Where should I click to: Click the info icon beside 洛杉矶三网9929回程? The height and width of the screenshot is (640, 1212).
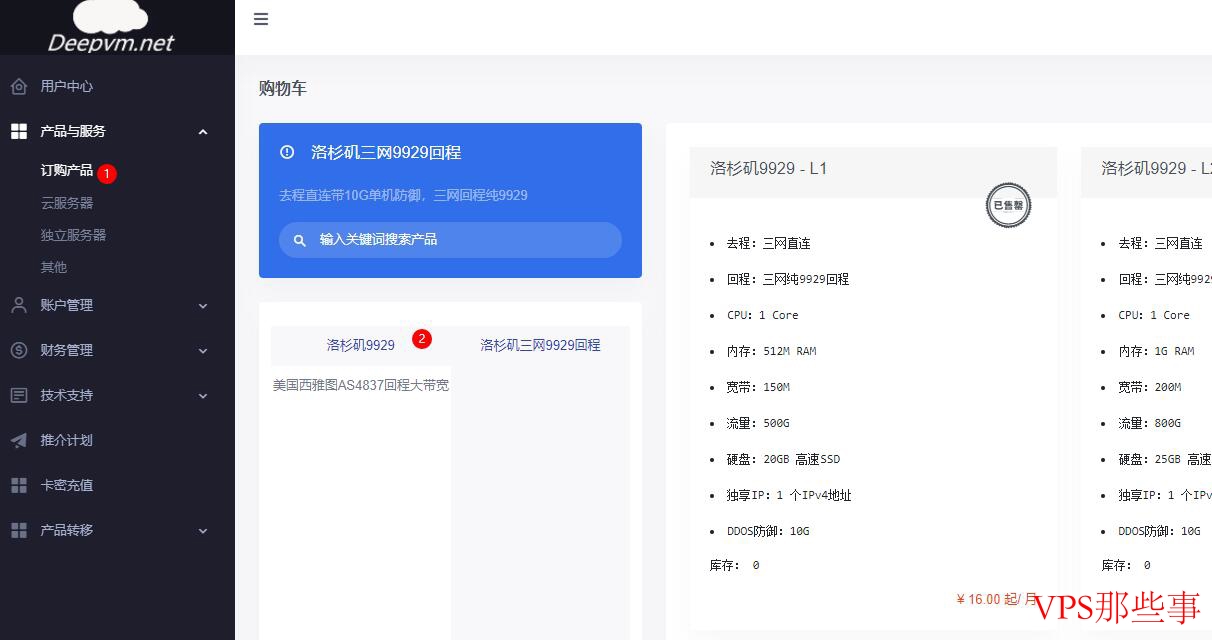pyautogui.click(x=287, y=152)
